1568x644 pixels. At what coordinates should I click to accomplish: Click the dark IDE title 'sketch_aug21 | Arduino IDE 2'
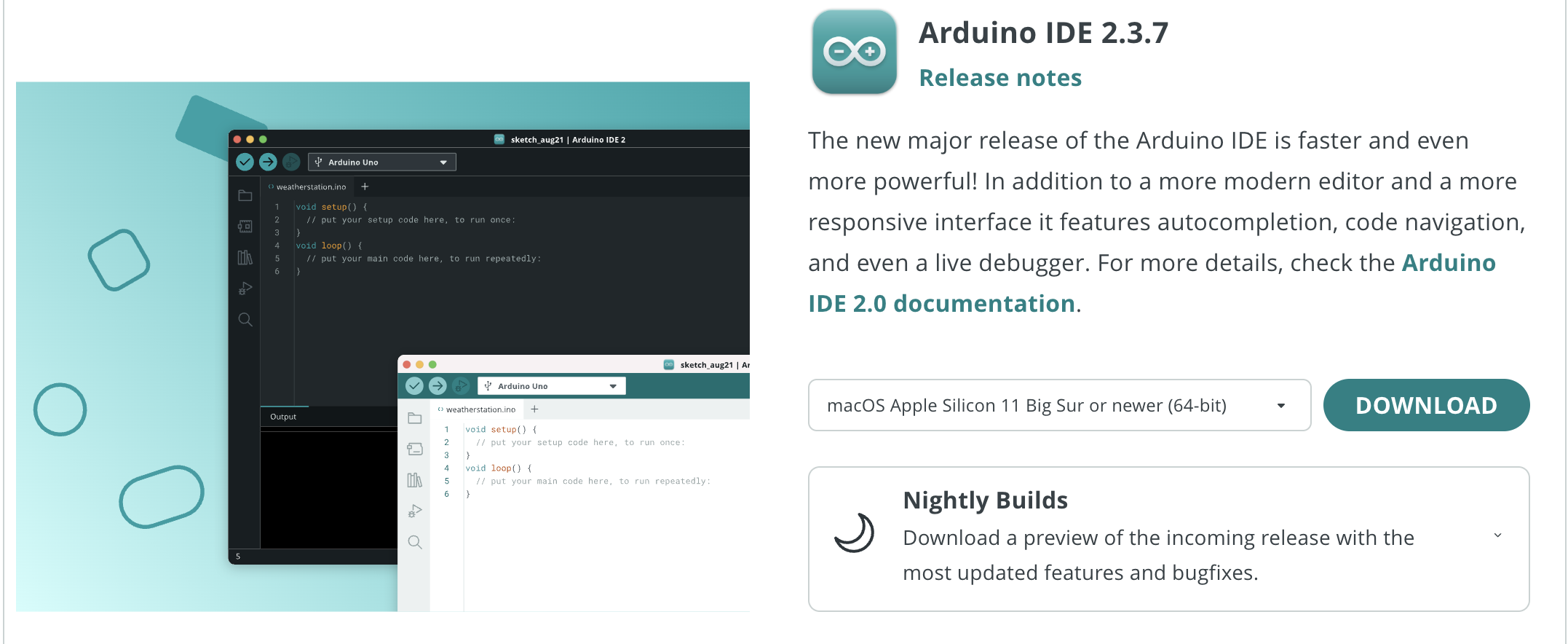(x=568, y=140)
